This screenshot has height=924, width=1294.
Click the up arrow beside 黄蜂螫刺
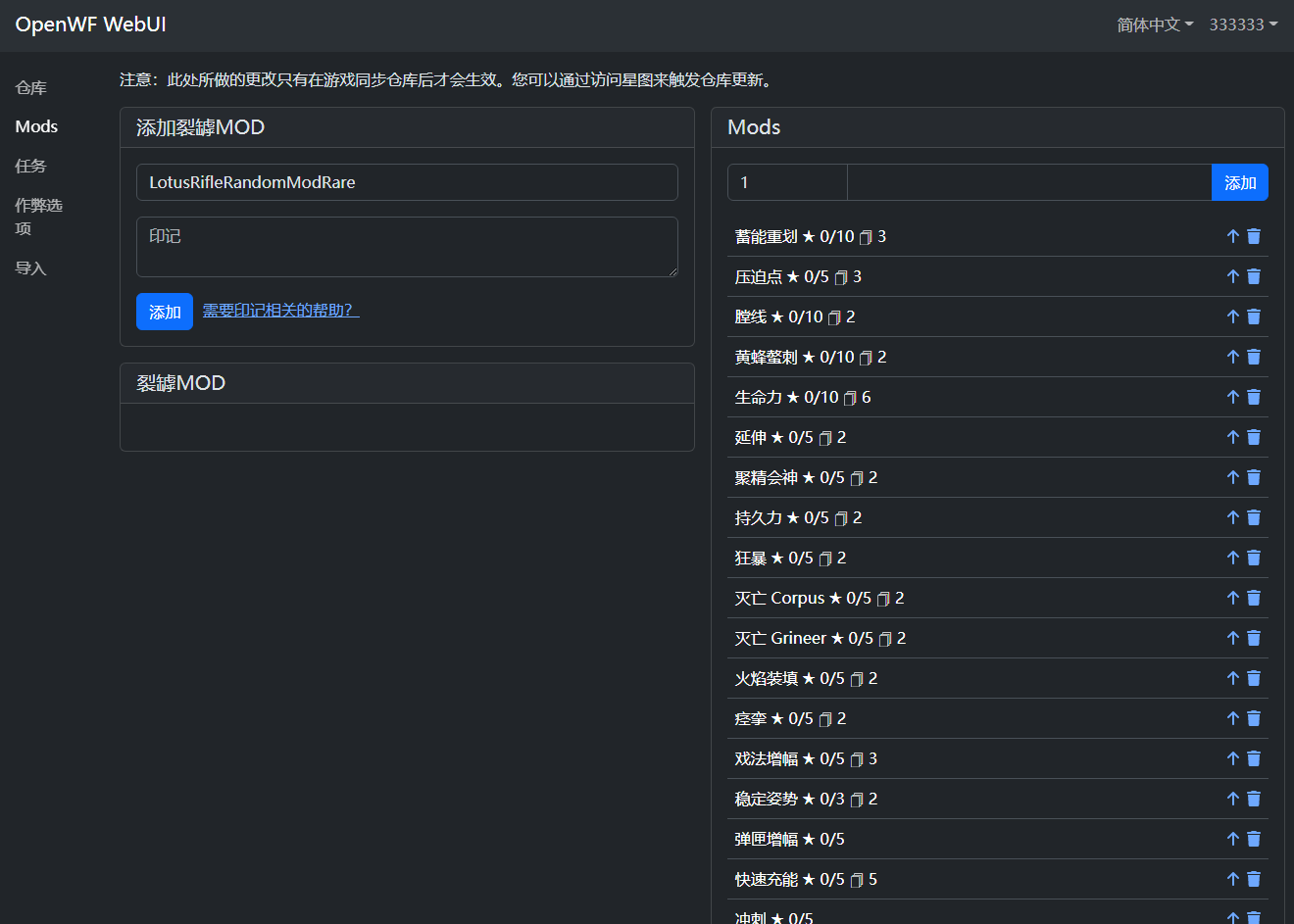1232,356
